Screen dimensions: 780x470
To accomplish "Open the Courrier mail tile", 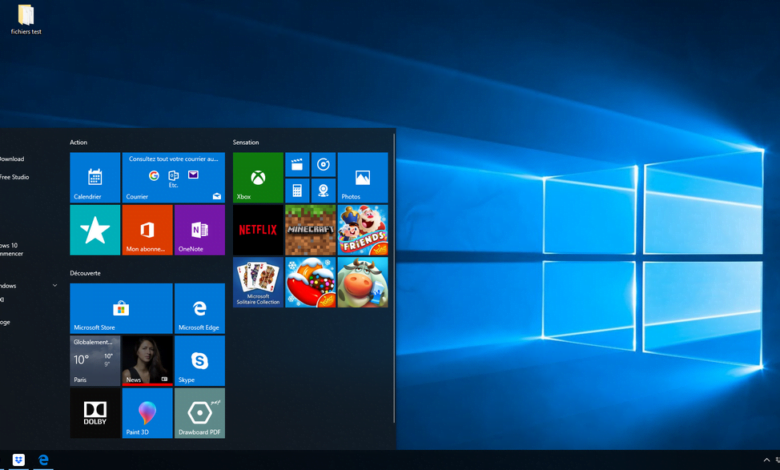I will (x=174, y=178).
